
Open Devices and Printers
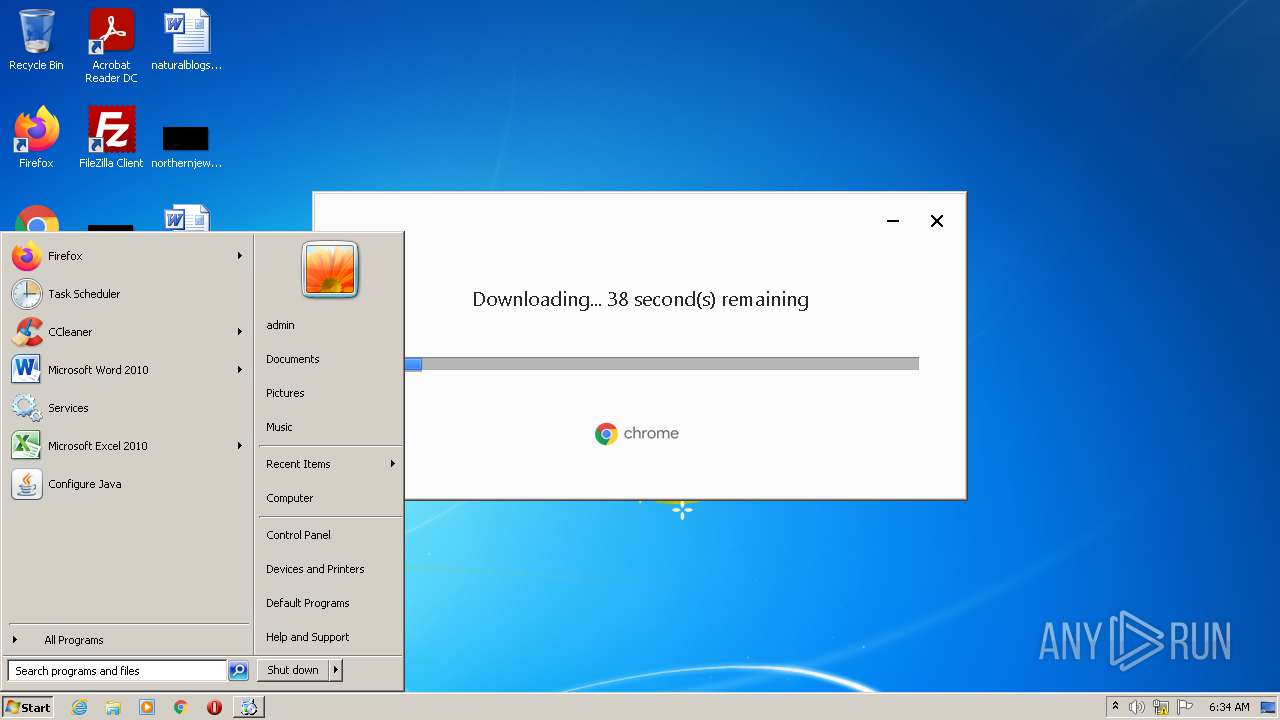[x=330, y=569]
